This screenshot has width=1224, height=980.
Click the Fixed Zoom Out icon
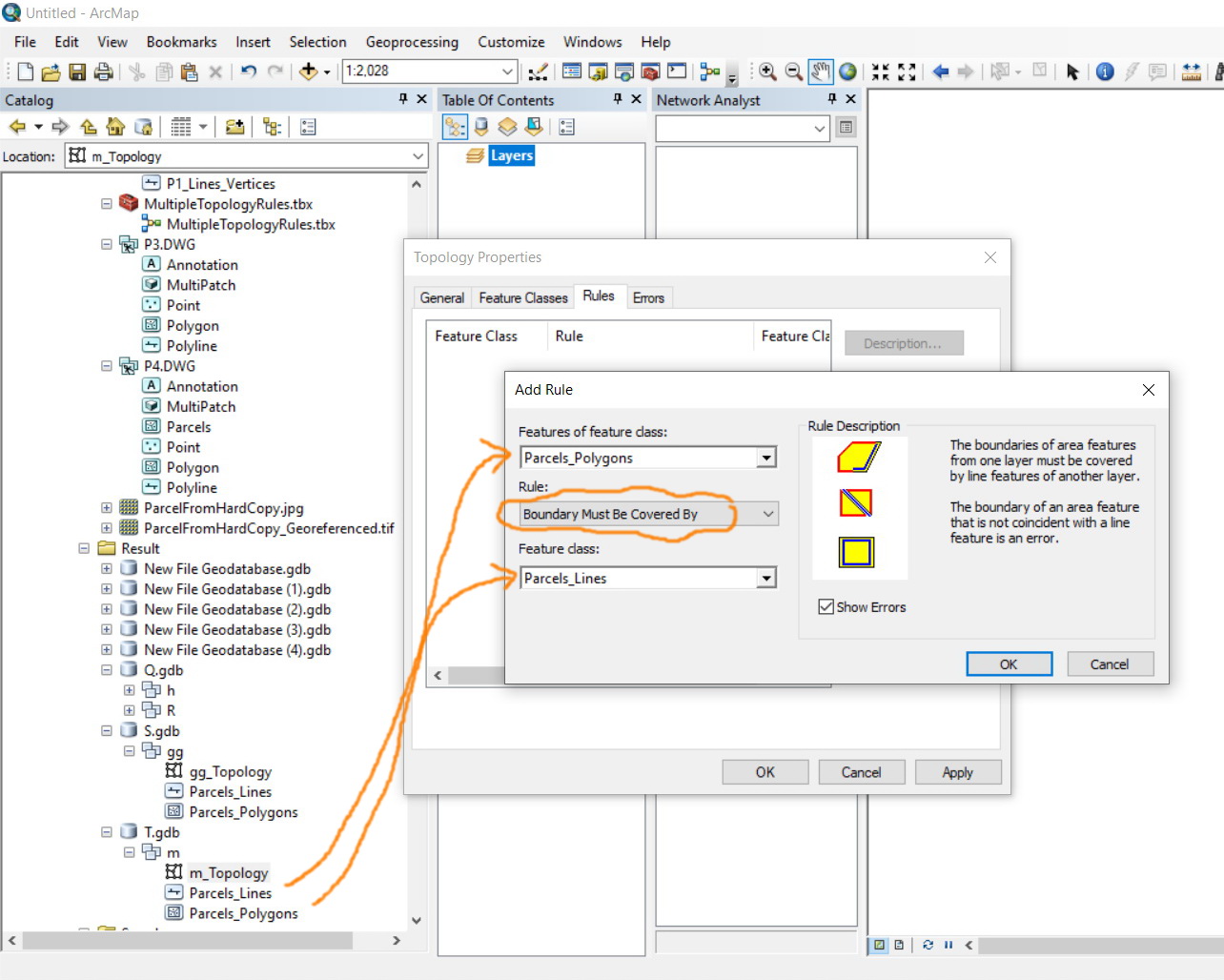click(x=907, y=71)
